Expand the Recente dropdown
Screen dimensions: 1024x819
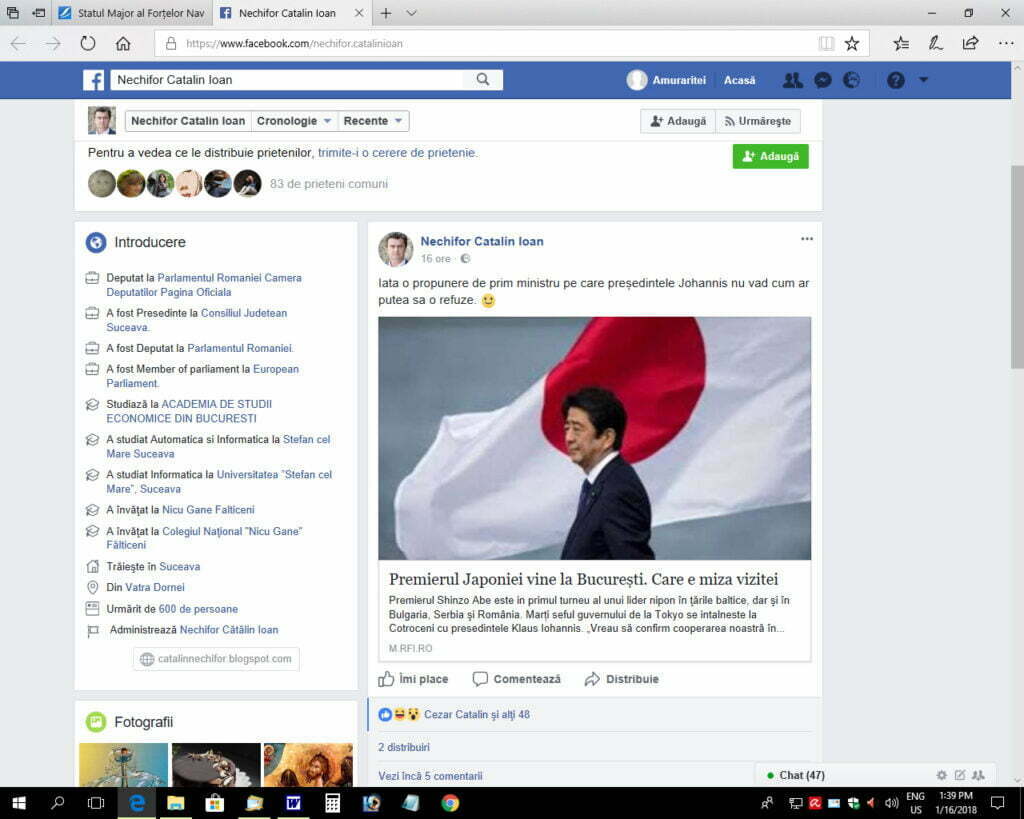point(373,121)
